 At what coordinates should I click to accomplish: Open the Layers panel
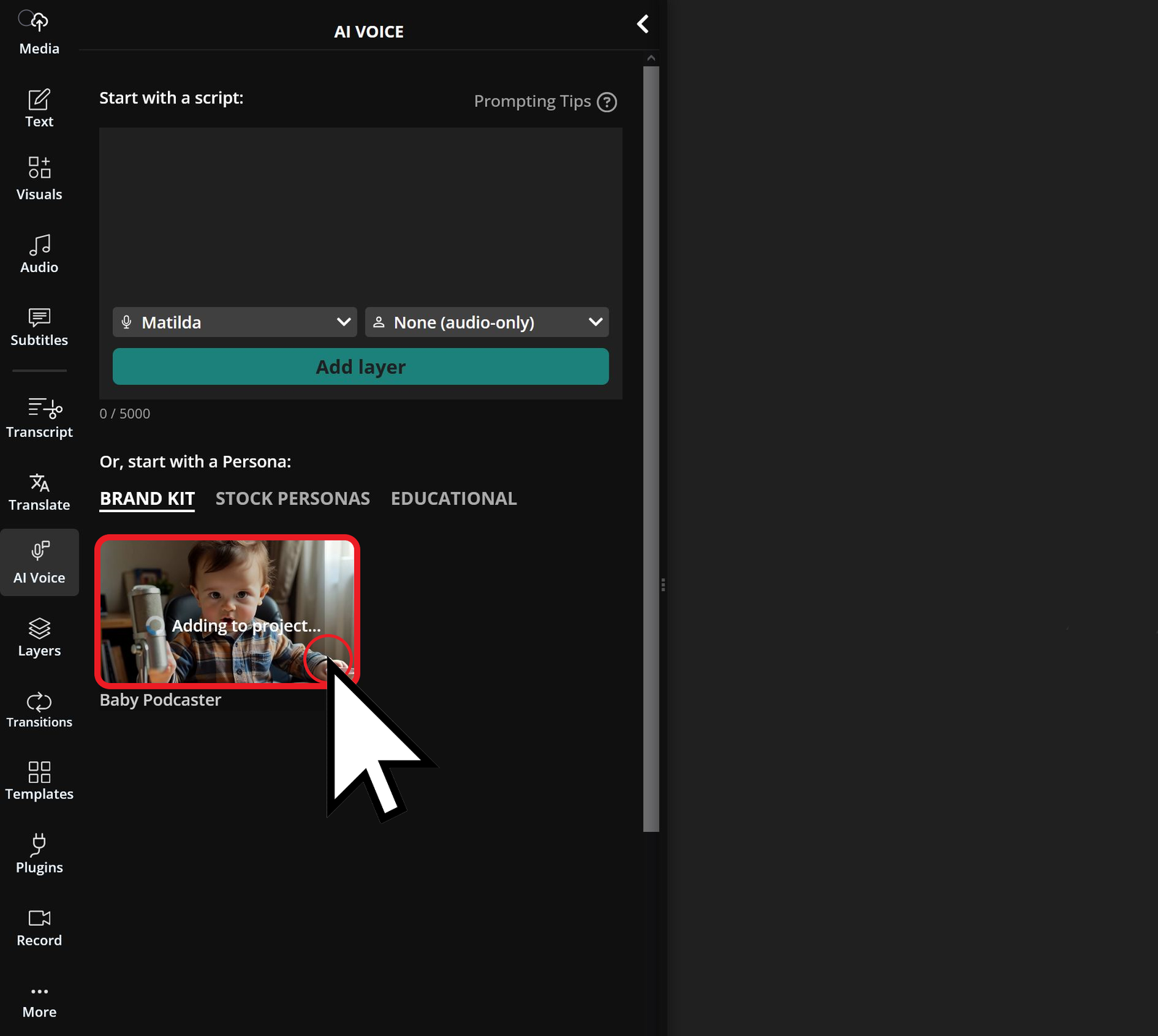pyautogui.click(x=39, y=635)
